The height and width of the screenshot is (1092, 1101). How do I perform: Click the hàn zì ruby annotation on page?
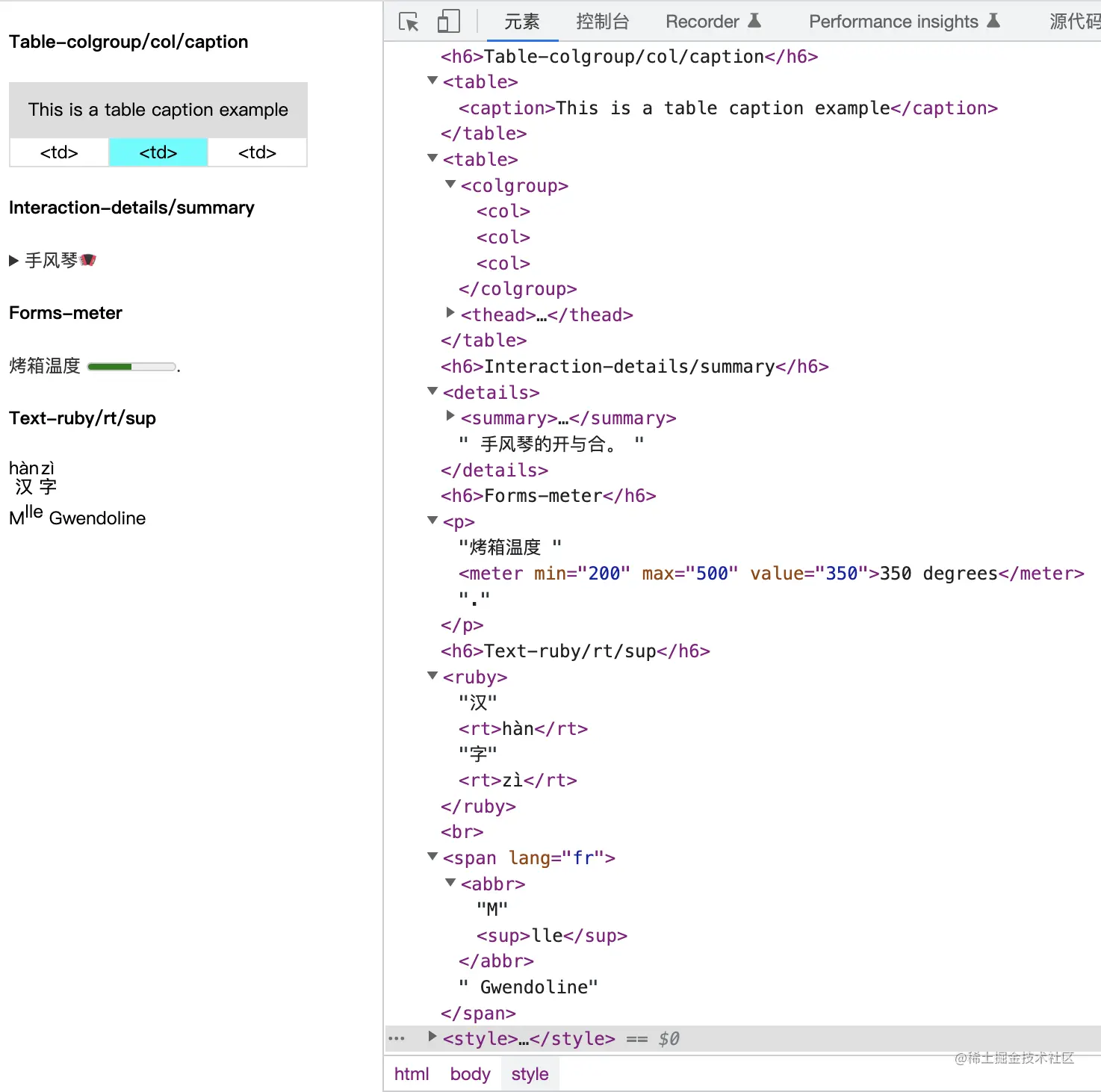click(31, 468)
